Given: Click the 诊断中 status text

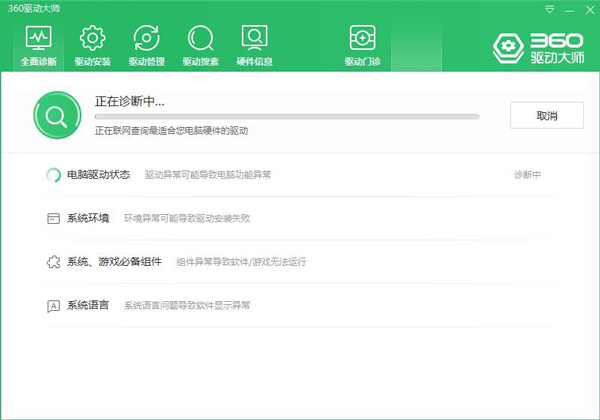Looking at the screenshot, I should (x=527, y=175).
